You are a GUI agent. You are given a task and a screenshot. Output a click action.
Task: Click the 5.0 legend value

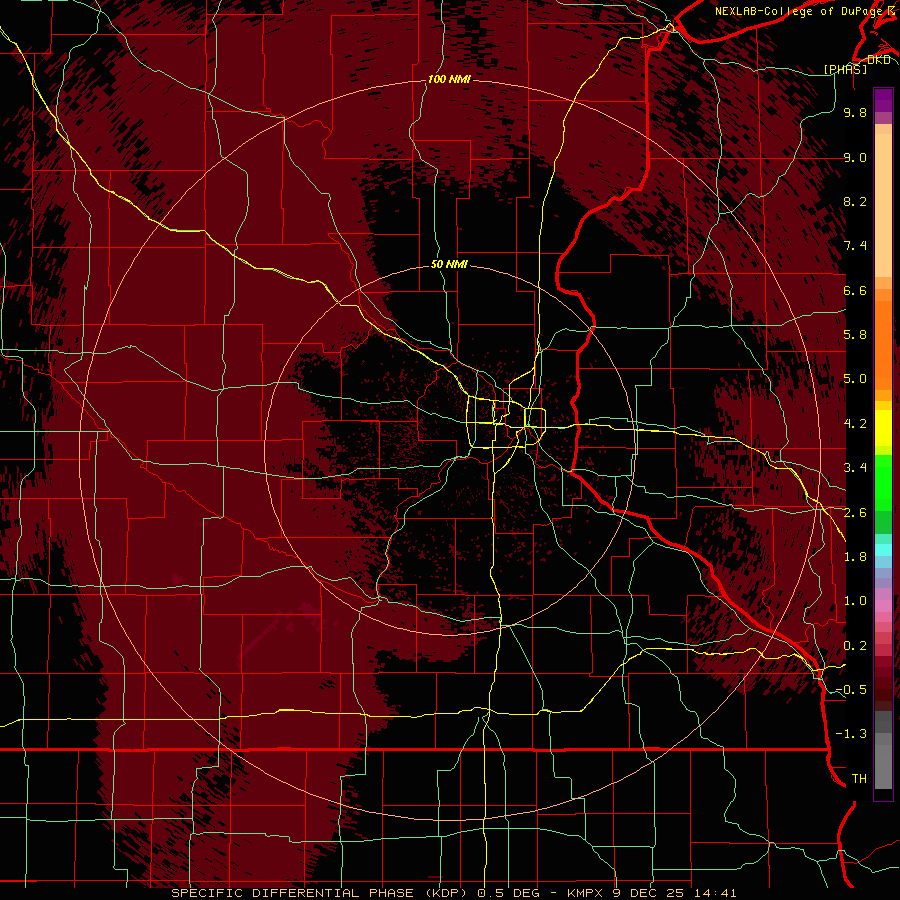coord(855,379)
